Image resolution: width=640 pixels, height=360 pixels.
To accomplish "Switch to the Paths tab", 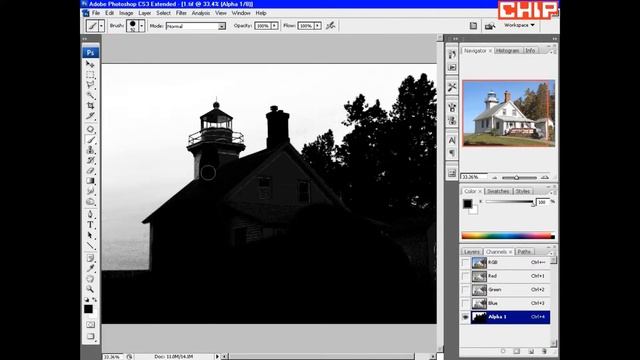I will pos(524,252).
